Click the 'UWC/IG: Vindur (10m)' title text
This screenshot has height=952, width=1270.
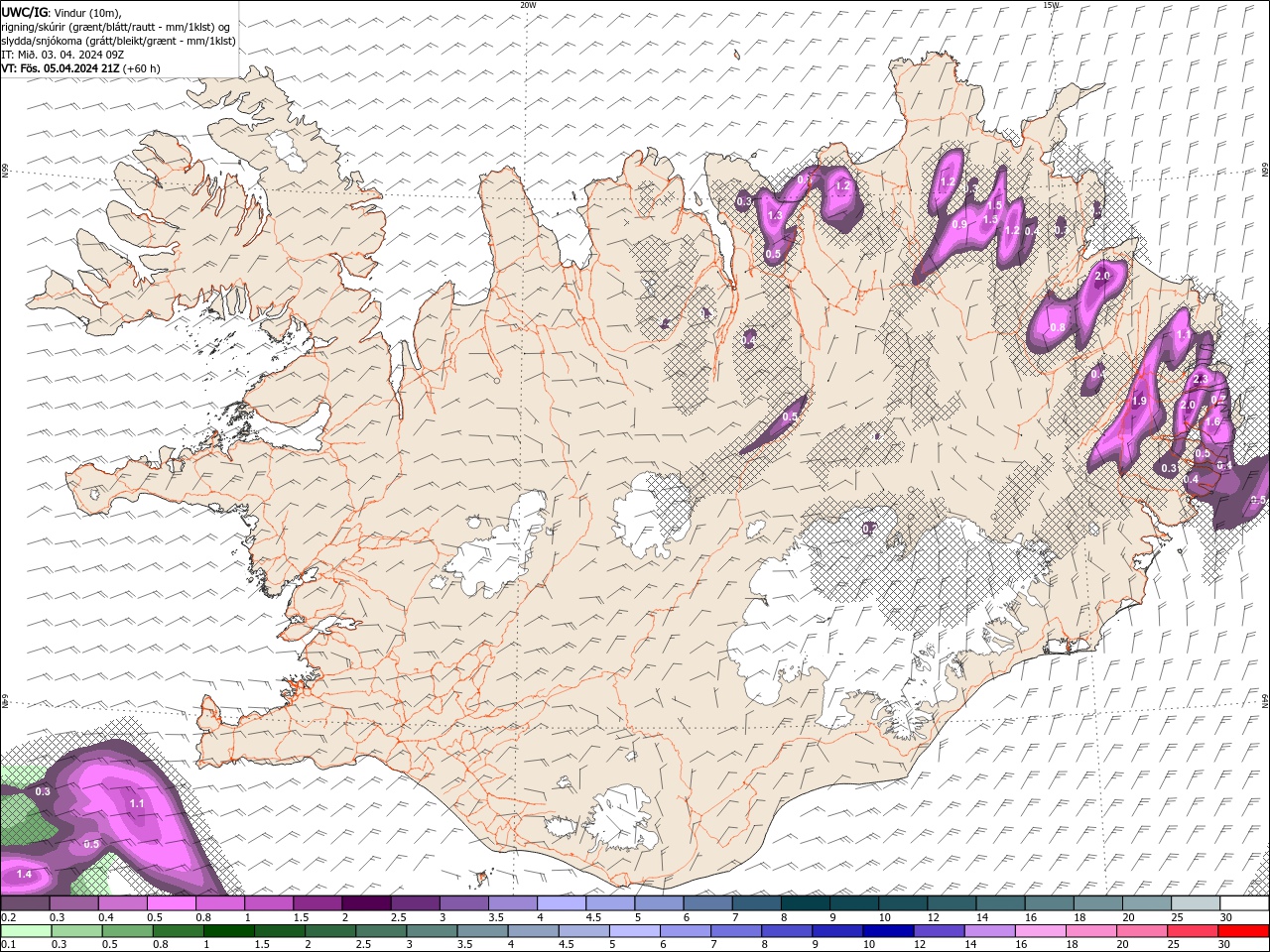coord(63,12)
